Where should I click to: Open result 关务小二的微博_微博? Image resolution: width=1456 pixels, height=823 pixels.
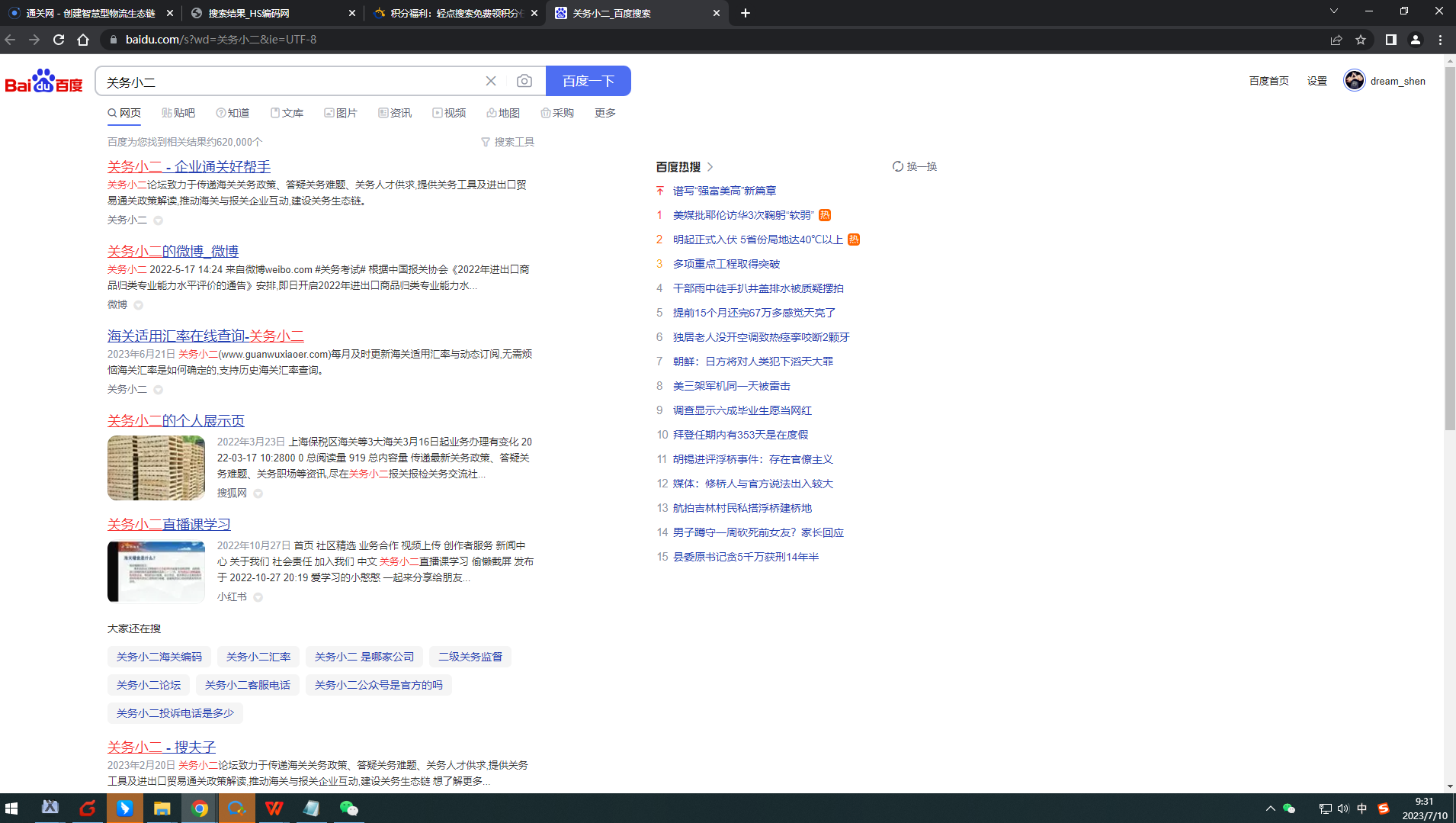click(x=173, y=251)
